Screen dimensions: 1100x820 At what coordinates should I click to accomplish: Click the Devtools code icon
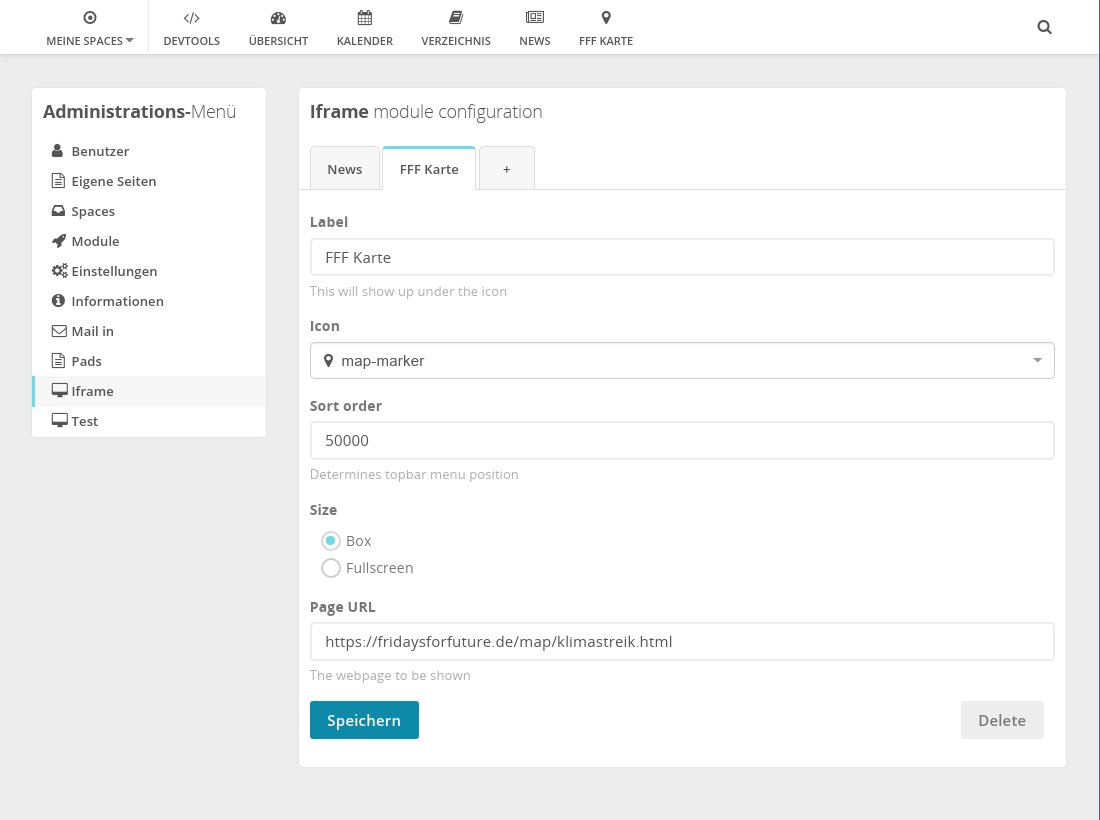[192, 18]
